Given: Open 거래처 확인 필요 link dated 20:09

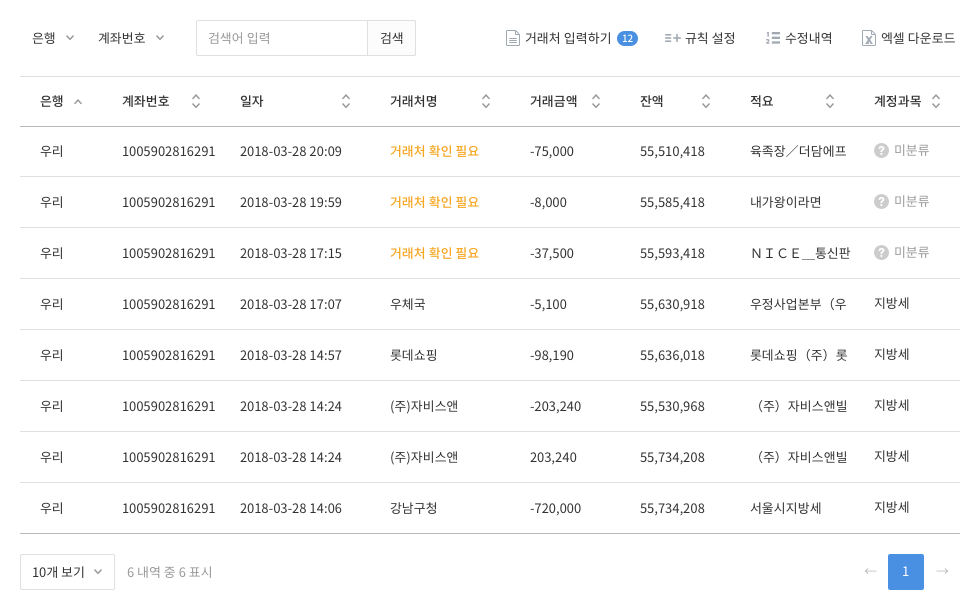Looking at the screenshot, I should (x=434, y=151).
